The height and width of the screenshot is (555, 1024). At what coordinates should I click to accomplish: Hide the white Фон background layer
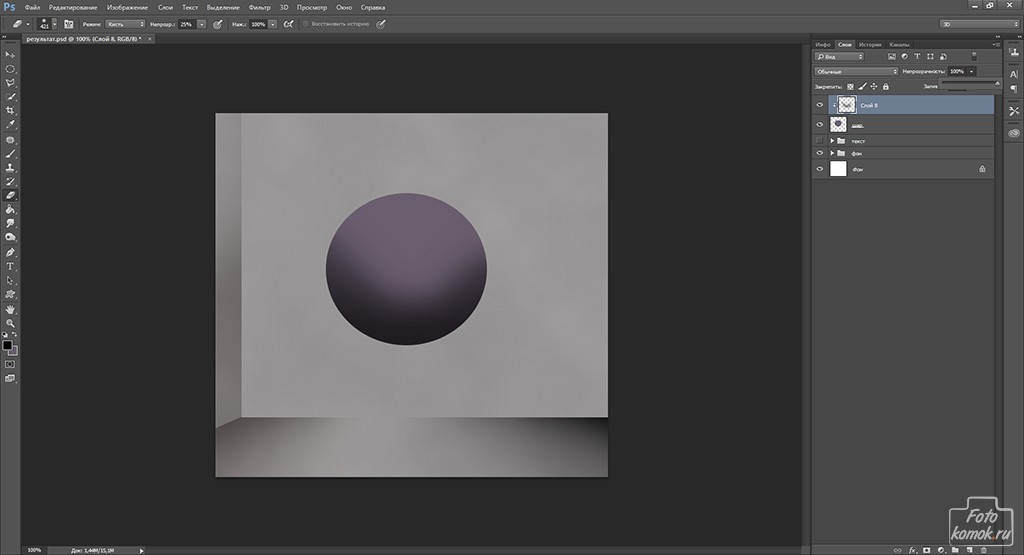(820, 168)
